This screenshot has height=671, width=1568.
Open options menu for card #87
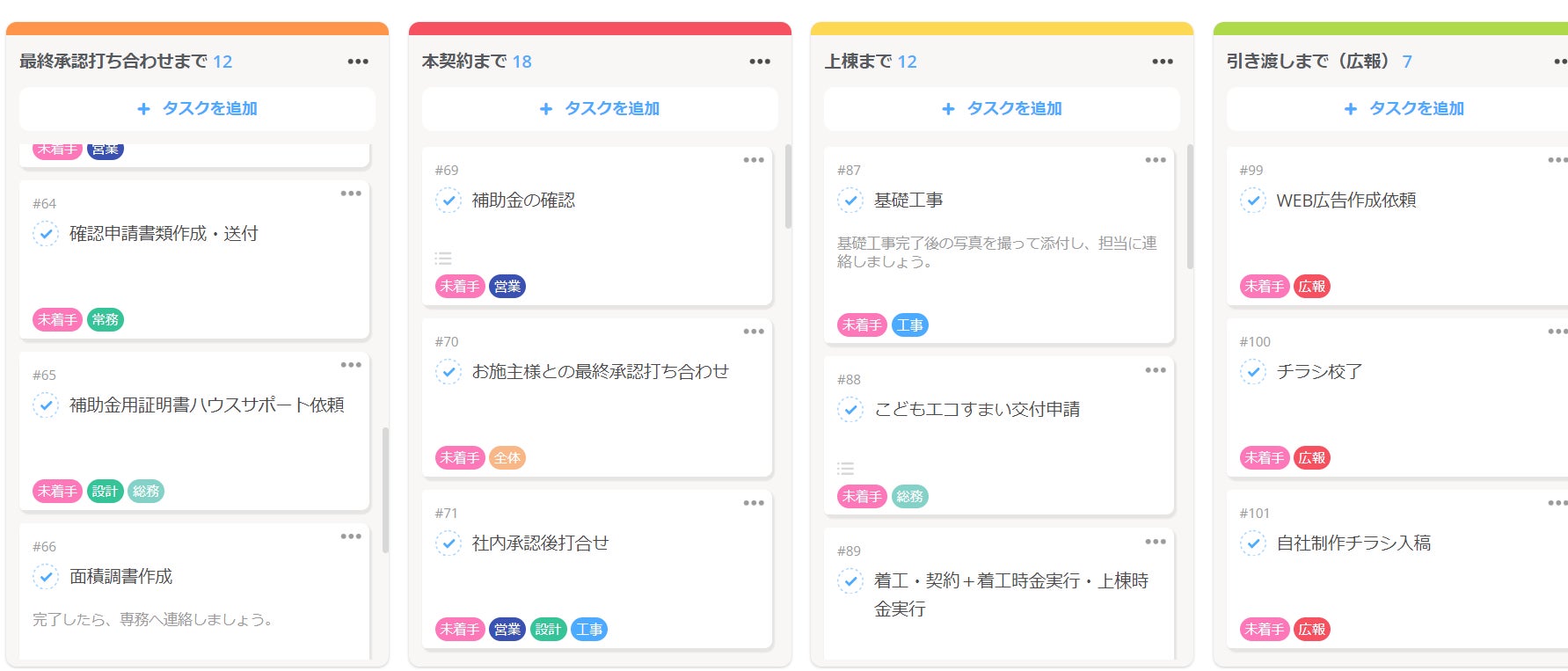click(x=1156, y=160)
